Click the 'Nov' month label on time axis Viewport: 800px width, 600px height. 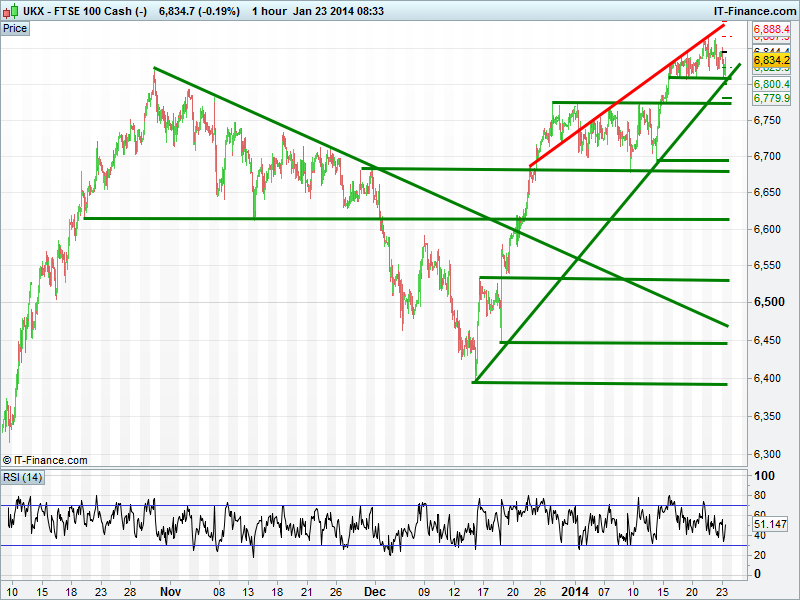tap(170, 591)
